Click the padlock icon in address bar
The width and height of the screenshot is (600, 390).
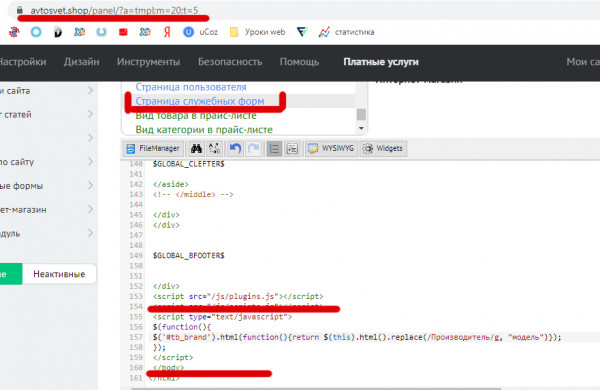point(20,10)
